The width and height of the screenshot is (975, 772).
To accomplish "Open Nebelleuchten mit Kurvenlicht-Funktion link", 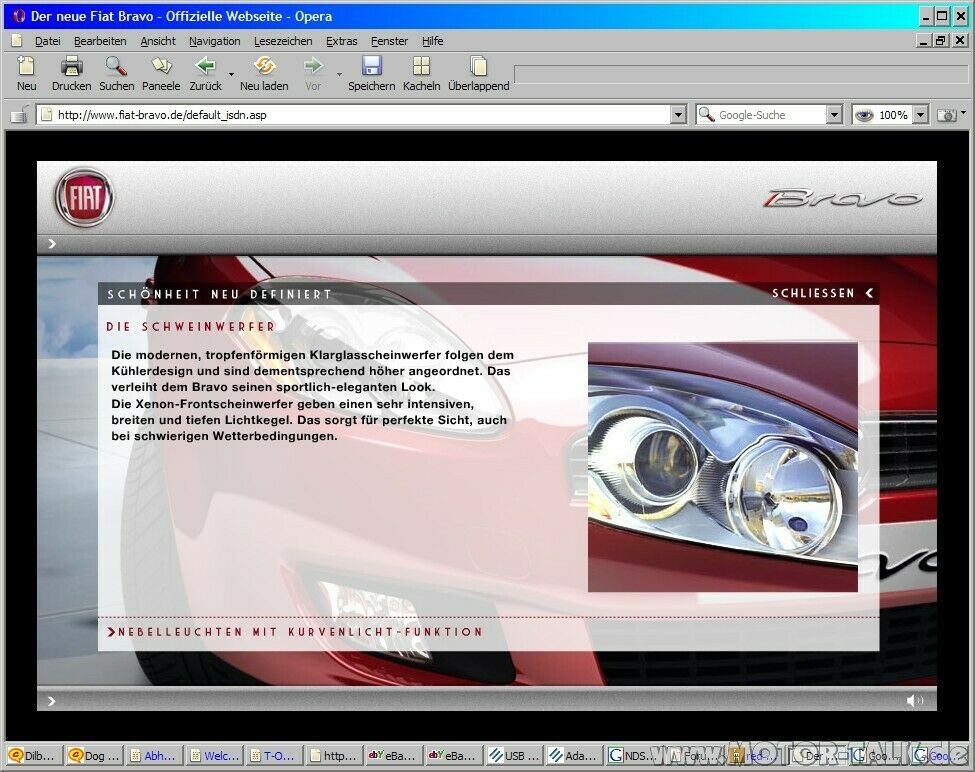I will click(x=295, y=632).
